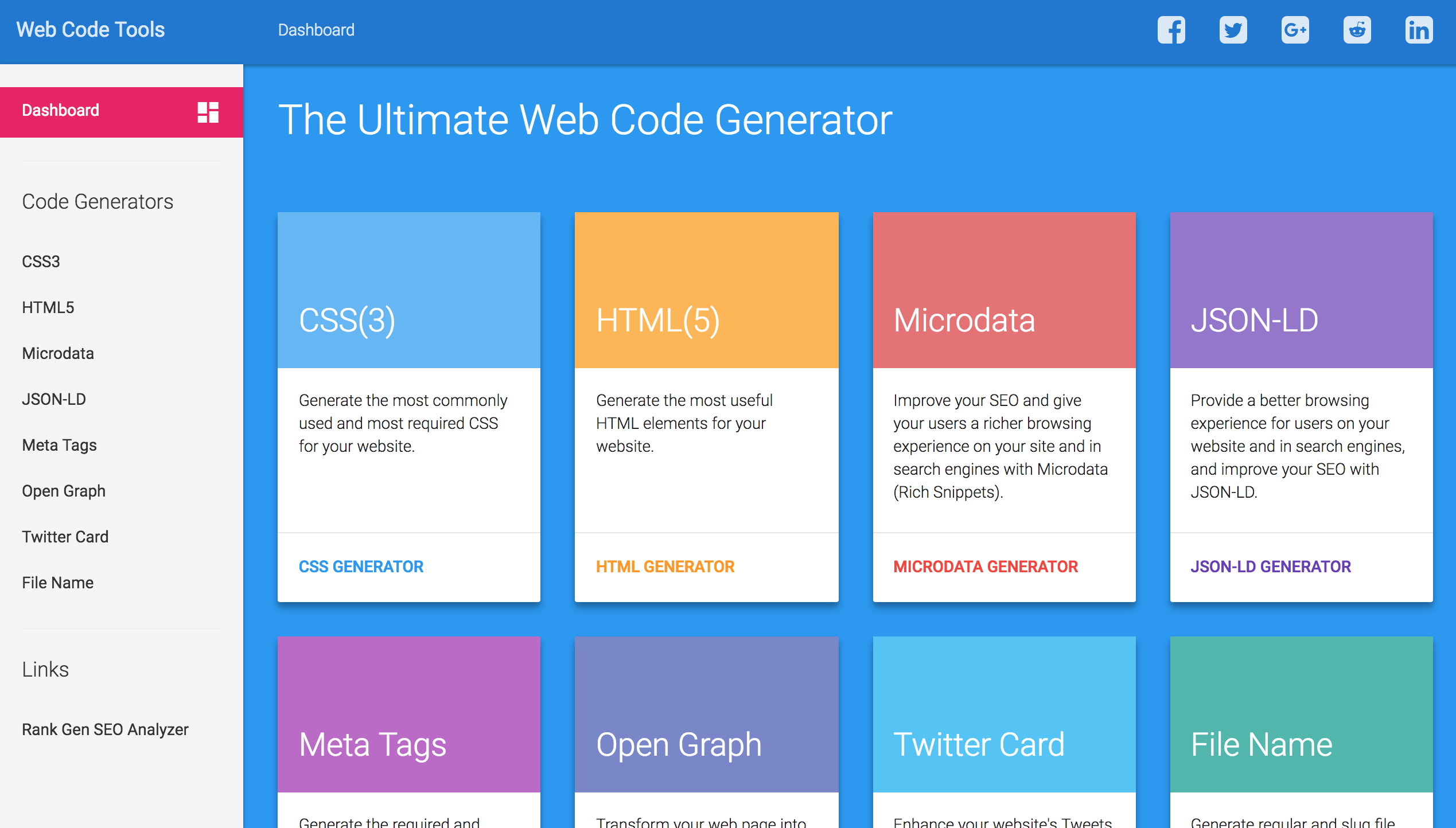Share via the Google Plus icon
This screenshot has height=828, width=1456.
pos(1295,30)
